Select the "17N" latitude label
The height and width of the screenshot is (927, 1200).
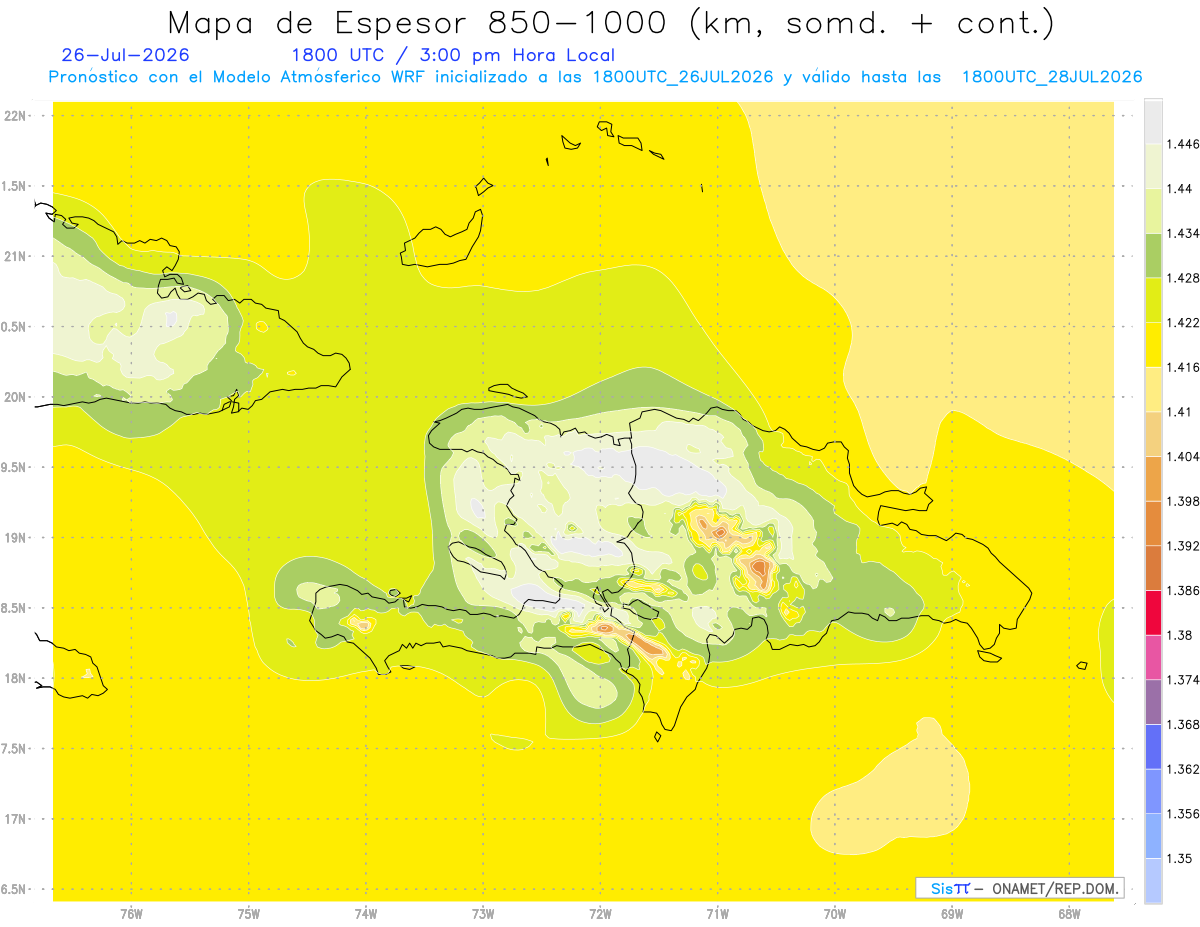point(17,819)
